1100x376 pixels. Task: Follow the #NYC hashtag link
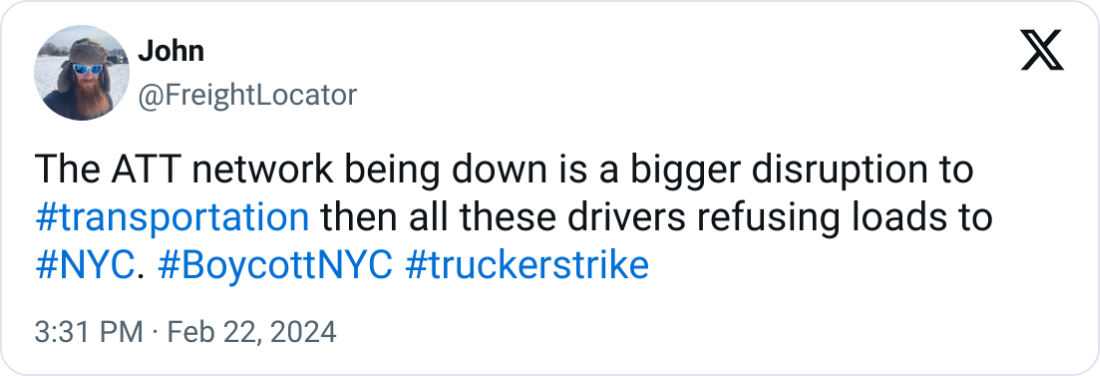pyautogui.click(x=84, y=266)
